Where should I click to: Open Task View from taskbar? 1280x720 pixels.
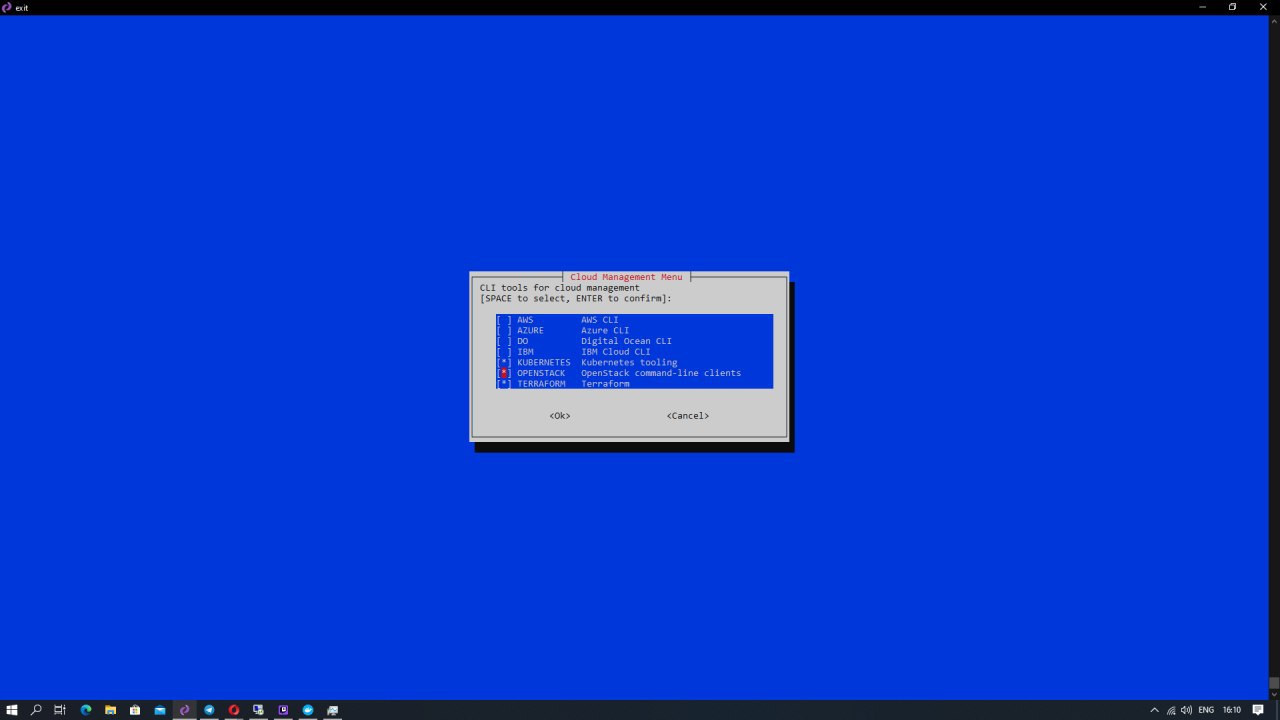click(60, 710)
